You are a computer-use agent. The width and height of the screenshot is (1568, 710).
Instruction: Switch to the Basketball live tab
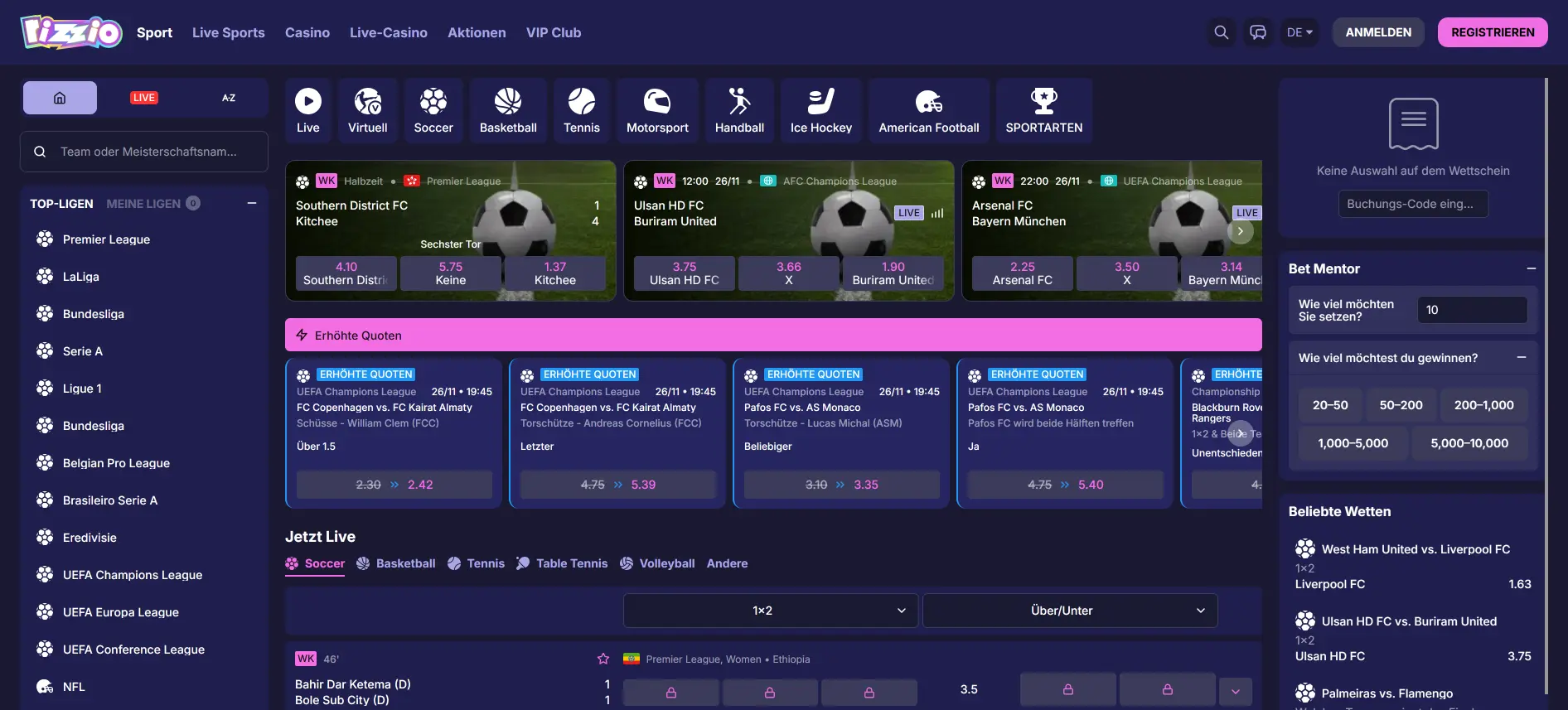[x=396, y=563]
